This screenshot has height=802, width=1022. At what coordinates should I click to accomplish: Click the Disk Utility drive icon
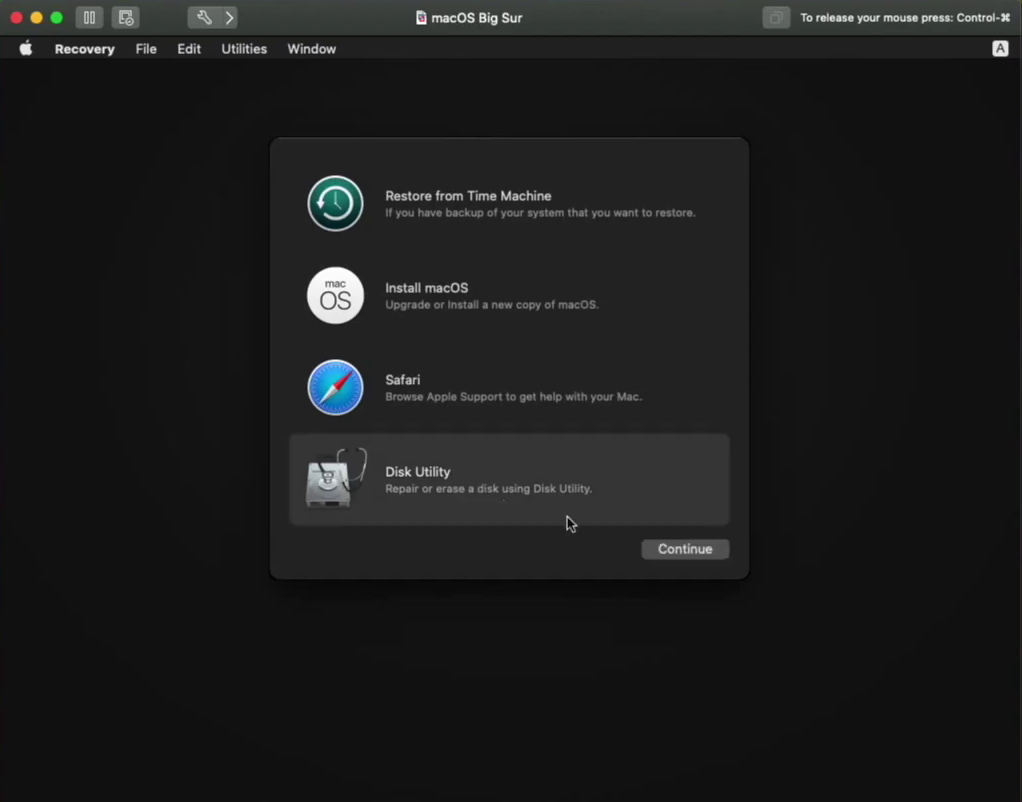[336, 479]
